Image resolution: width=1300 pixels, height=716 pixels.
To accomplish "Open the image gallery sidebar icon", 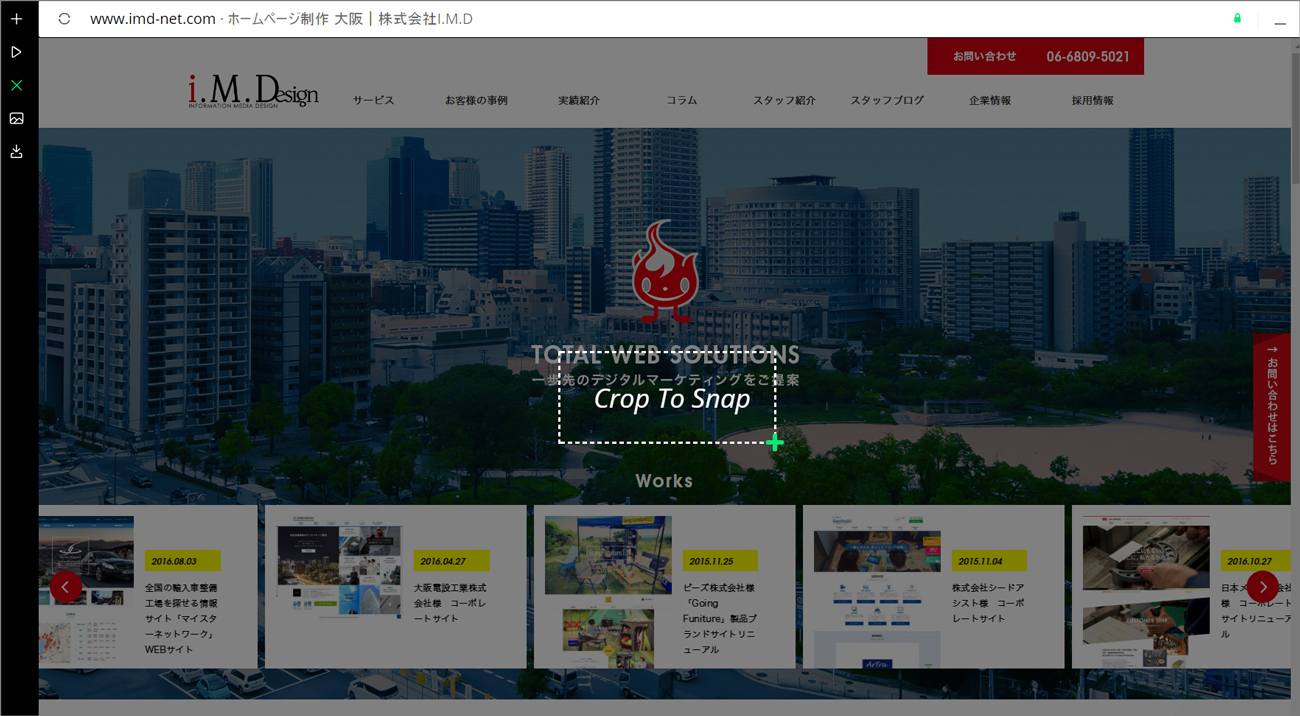I will 16,118.
